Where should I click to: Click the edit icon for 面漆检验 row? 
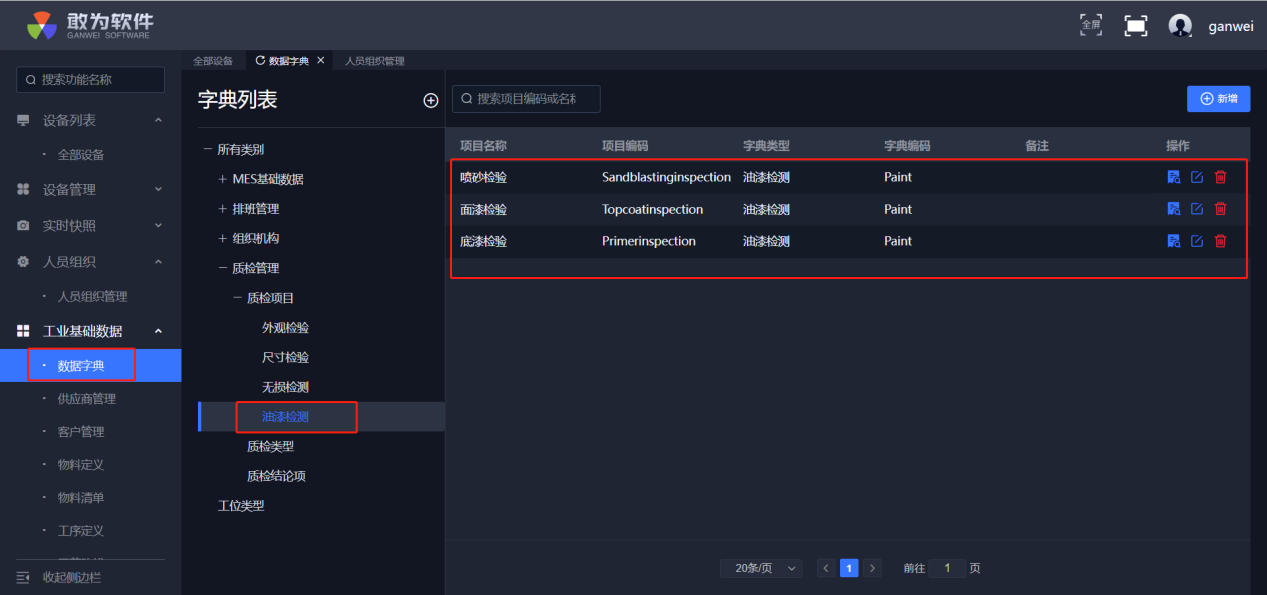(x=1197, y=209)
